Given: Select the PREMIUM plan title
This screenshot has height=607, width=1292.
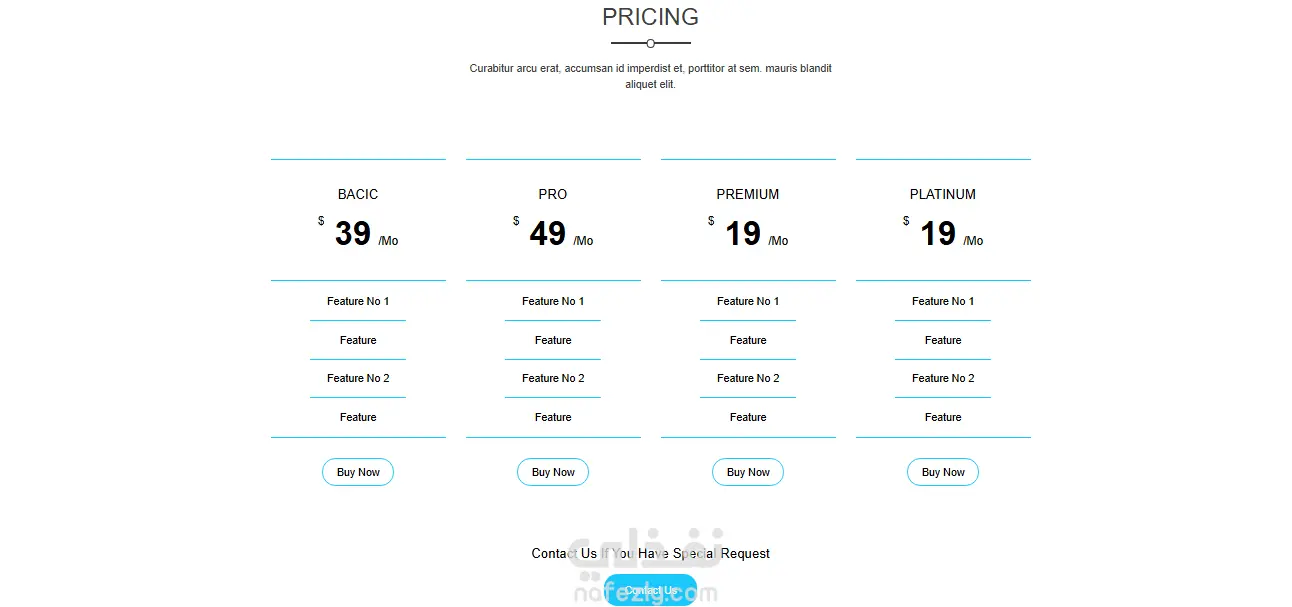Looking at the screenshot, I should pos(748,194).
